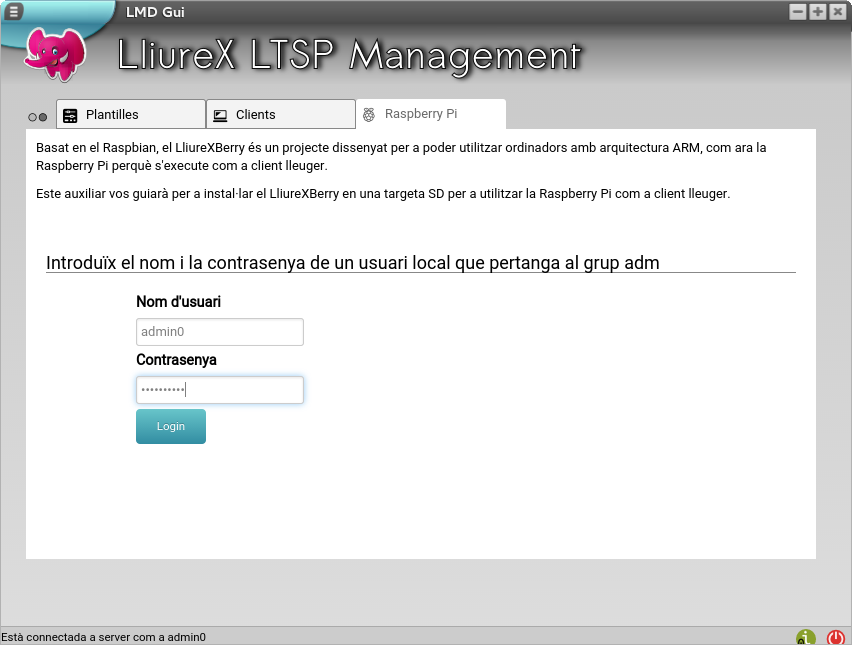
Task: Click the green info icon in status bar
Action: pos(805,637)
